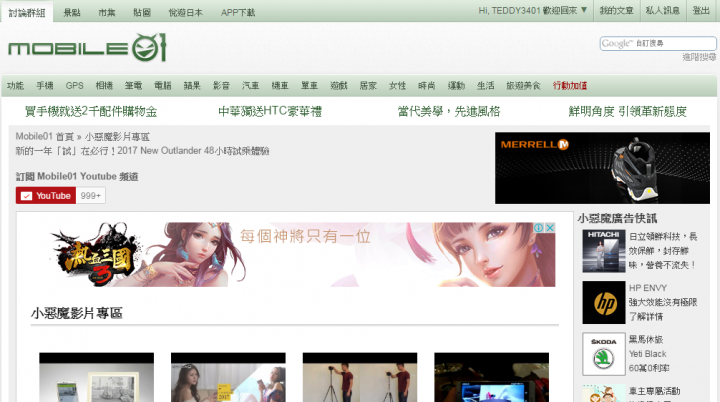This screenshot has height=402, width=720.
Task: Click 中華獨送HTC豪華禮 promo link
Action: [x=270, y=111]
